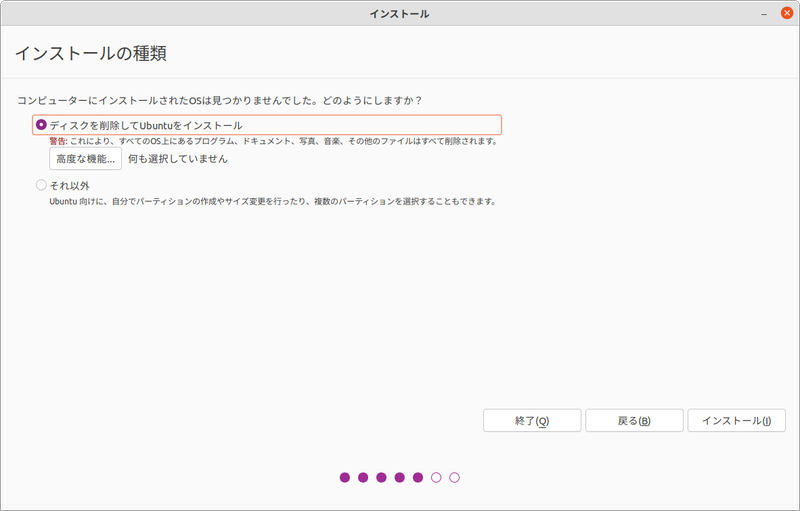Viewport: 800px width, 511px height.
Task: Click the red '警告:' warning label
Action: (58, 141)
